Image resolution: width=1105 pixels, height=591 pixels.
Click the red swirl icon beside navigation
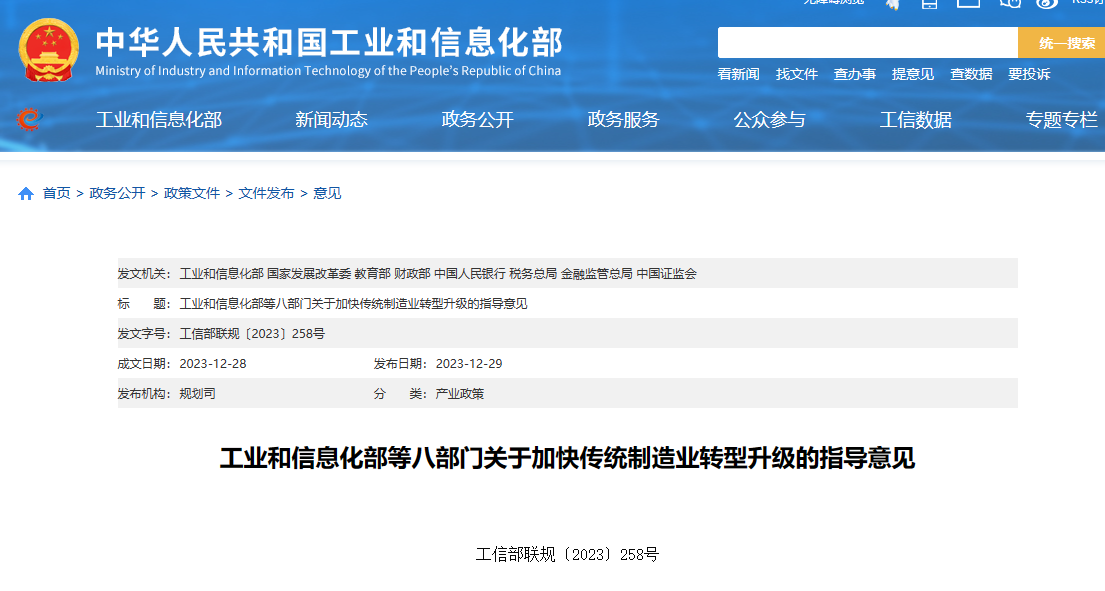[x=29, y=119]
